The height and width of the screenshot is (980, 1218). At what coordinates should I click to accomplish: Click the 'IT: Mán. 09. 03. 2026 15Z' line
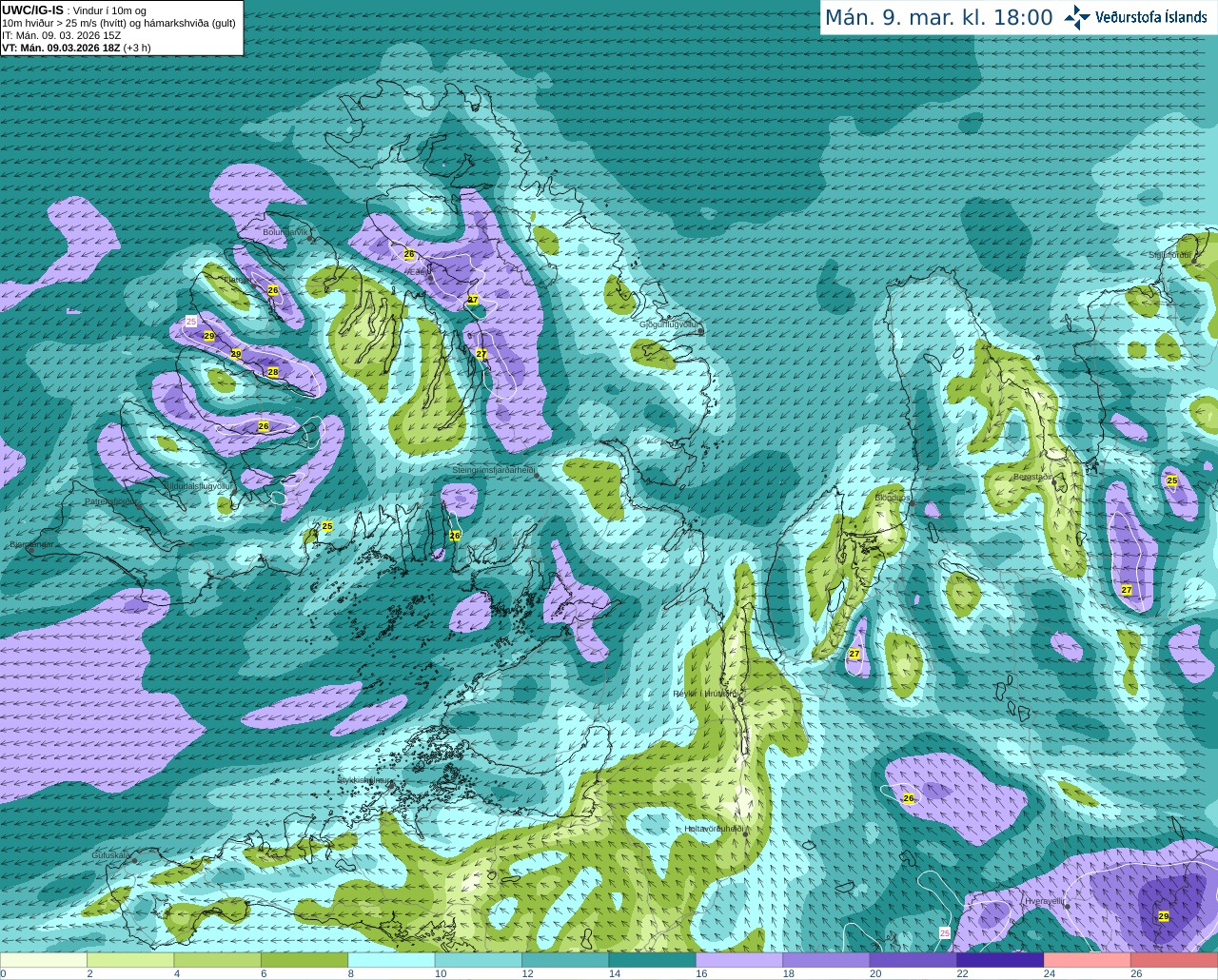(x=61, y=35)
